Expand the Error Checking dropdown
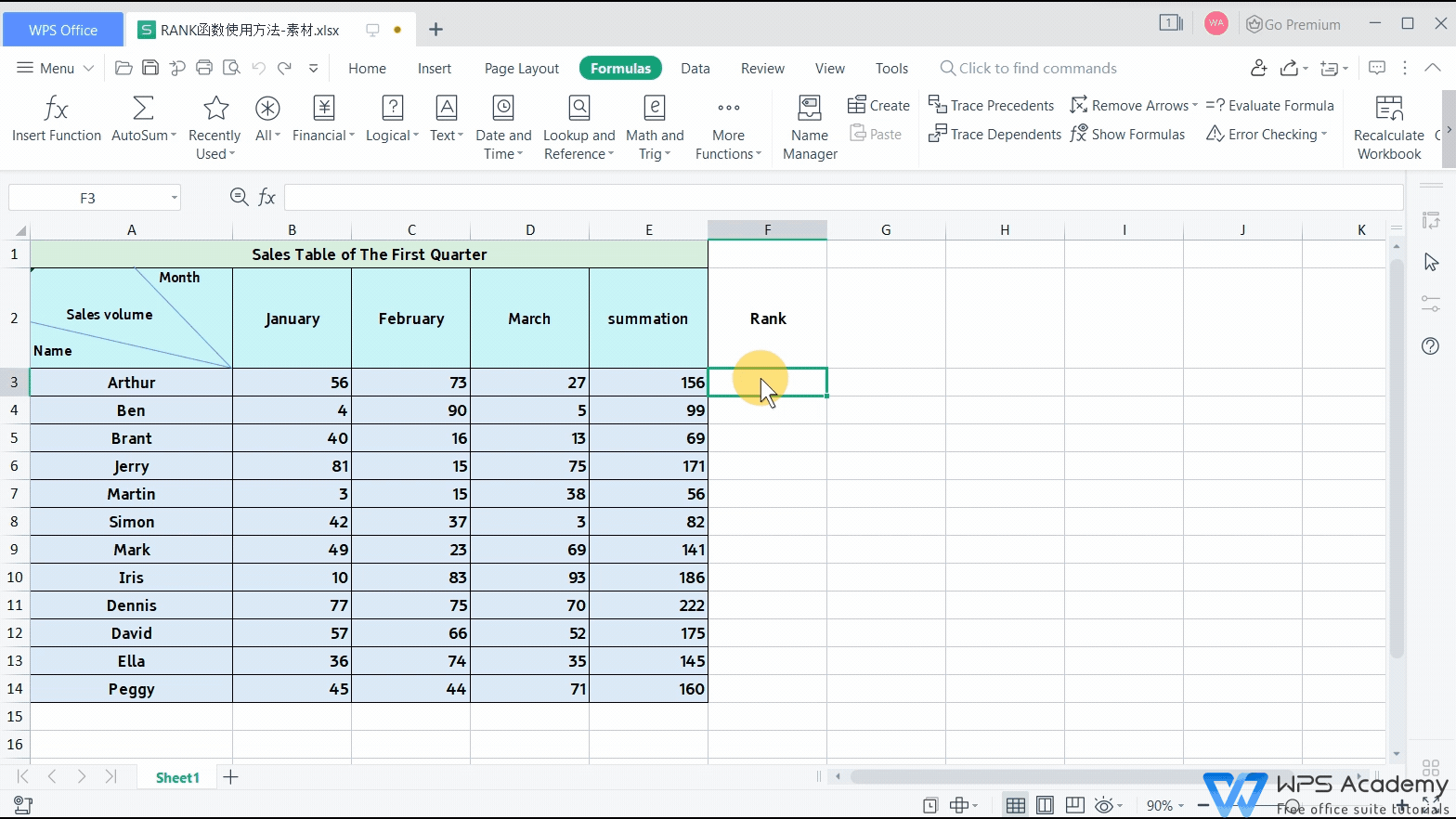The height and width of the screenshot is (819, 1456). pyautogui.click(x=1324, y=135)
